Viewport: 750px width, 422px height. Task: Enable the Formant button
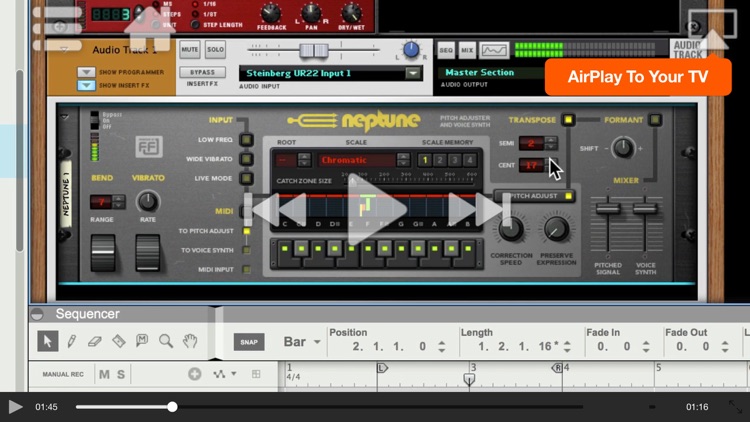pos(655,120)
